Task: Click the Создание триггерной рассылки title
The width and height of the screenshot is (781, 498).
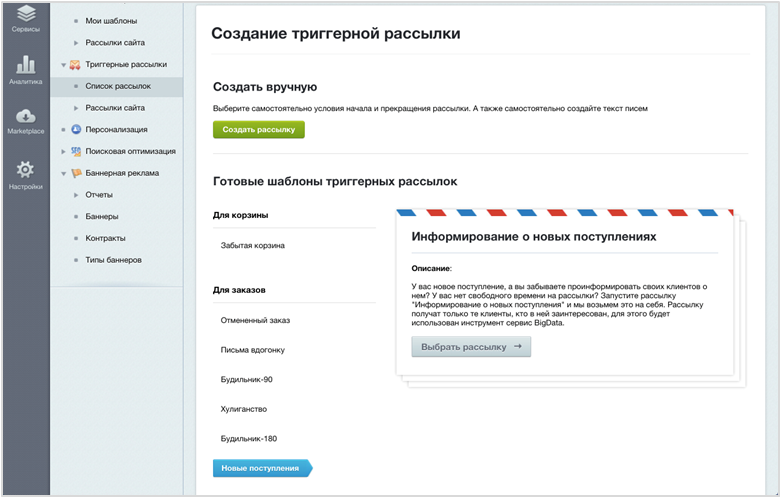Action: click(336, 33)
